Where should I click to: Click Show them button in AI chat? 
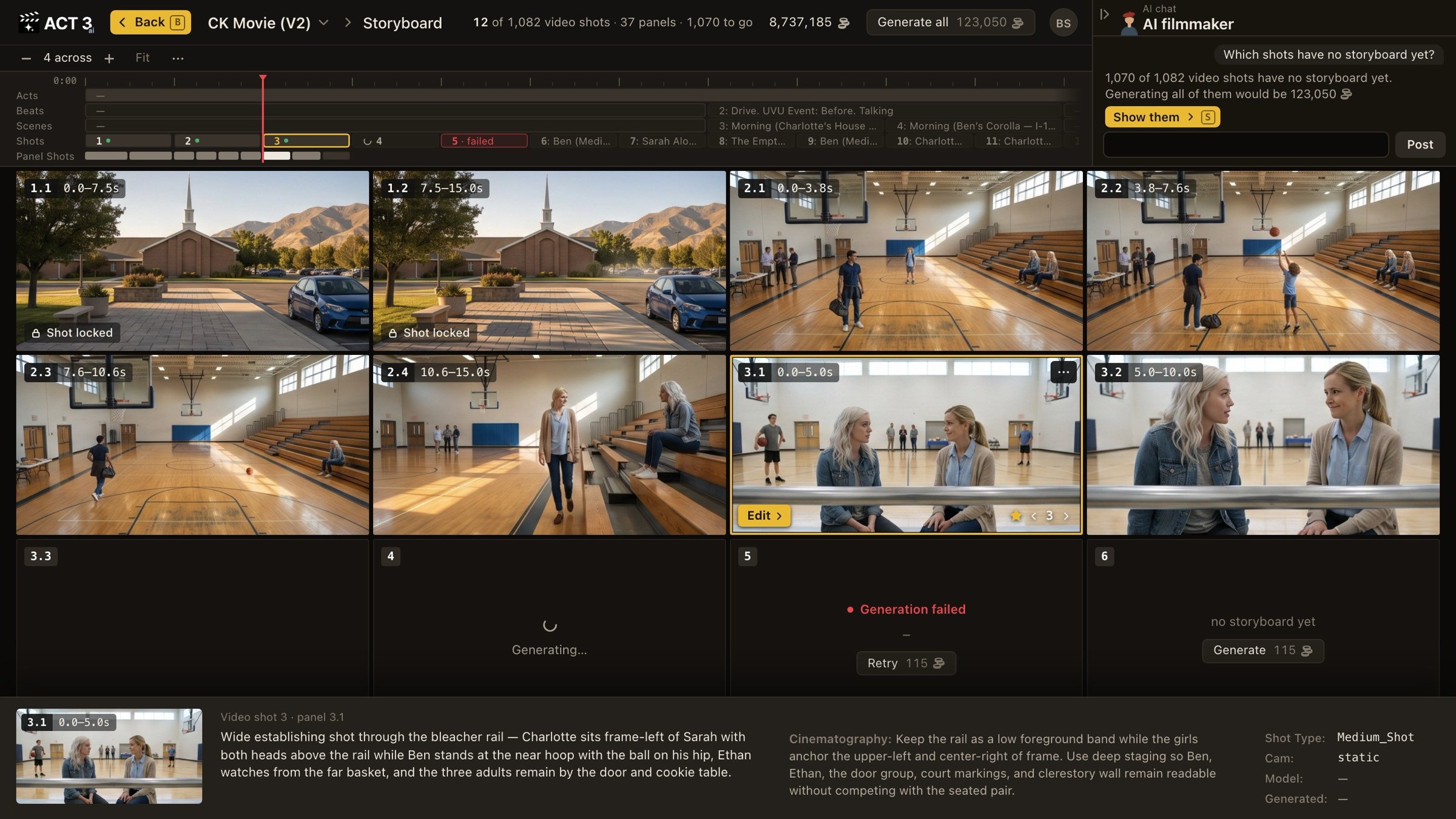pyautogui.click(x=1162, y=117)
